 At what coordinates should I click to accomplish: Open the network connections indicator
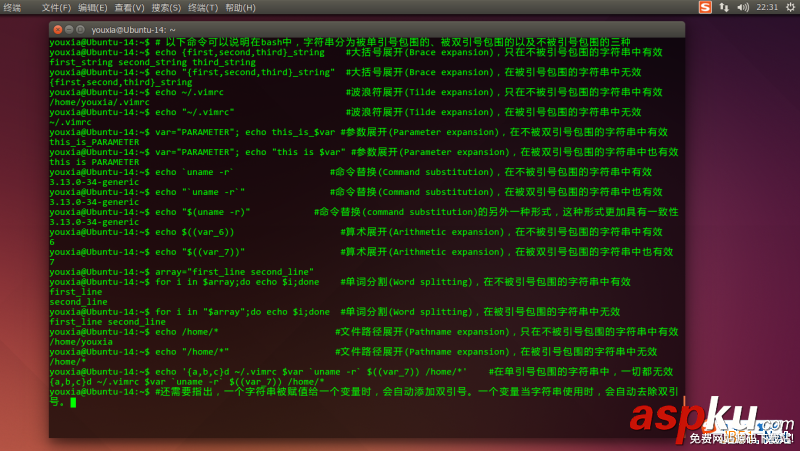pos(724,7)
